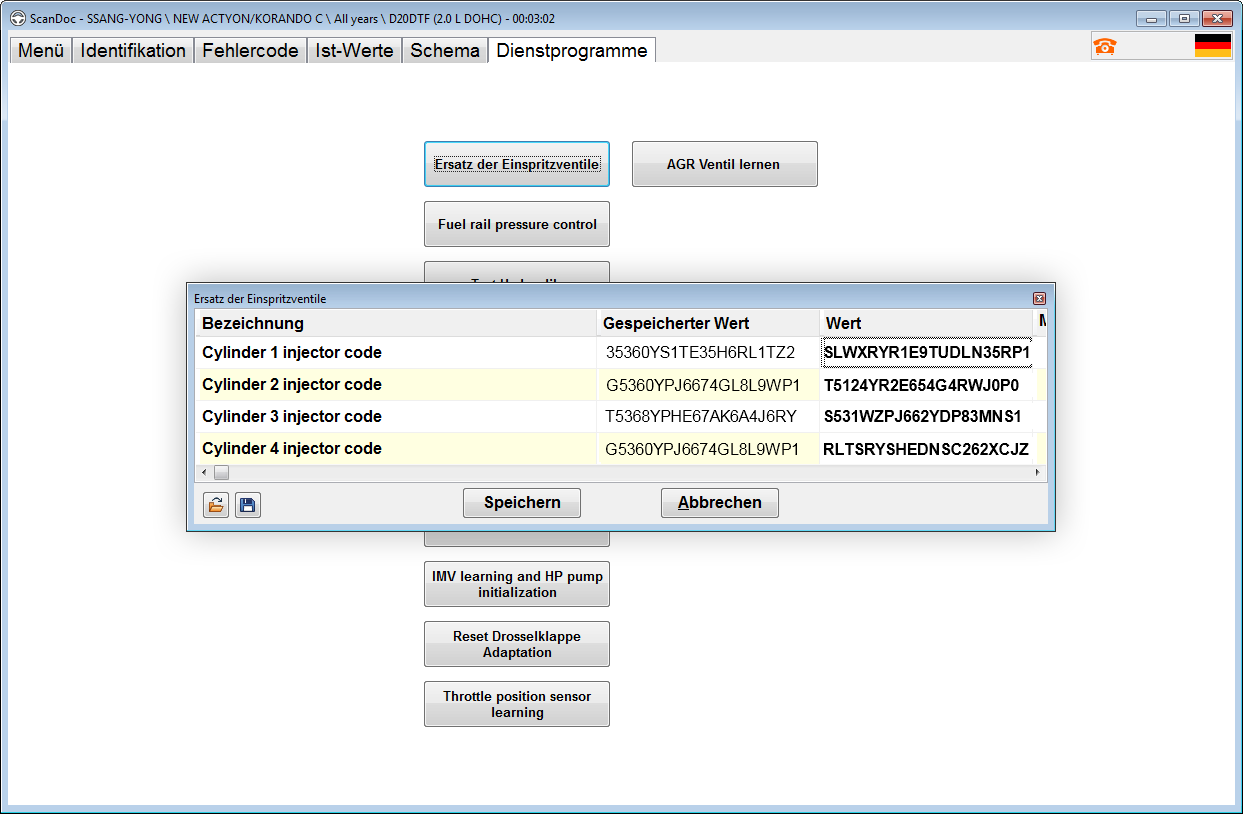Click the AGR Ventil lernen button
The width and height of the screenshot is (1243, 814).
(724, 164)
